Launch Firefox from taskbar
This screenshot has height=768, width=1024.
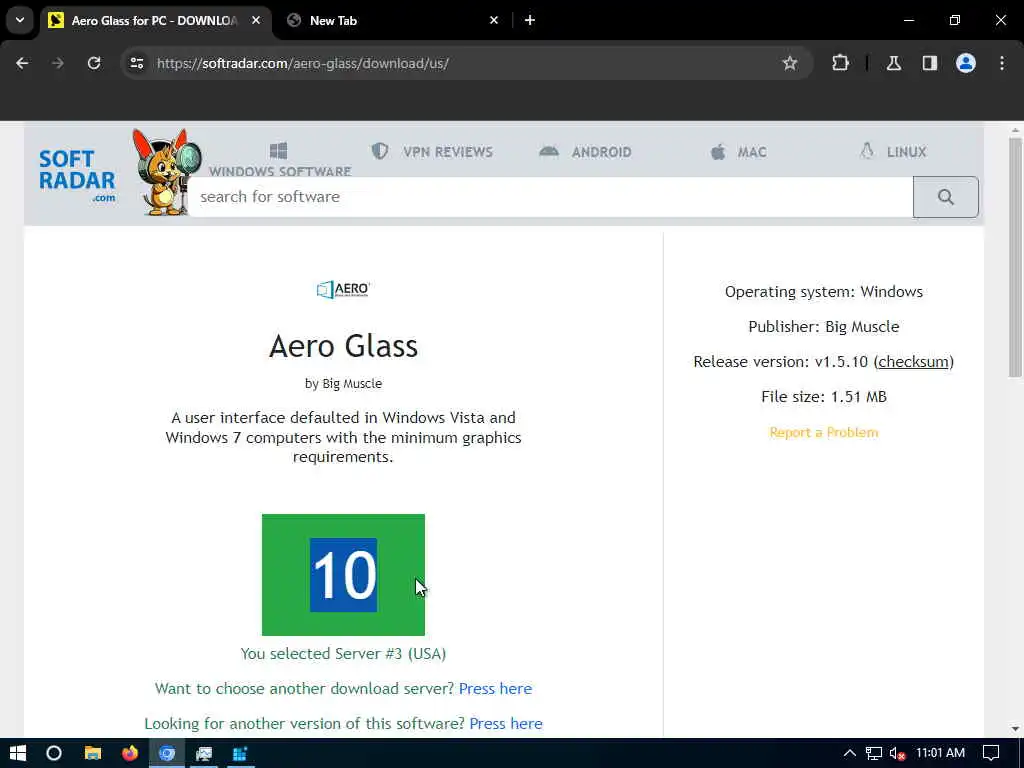130,753
